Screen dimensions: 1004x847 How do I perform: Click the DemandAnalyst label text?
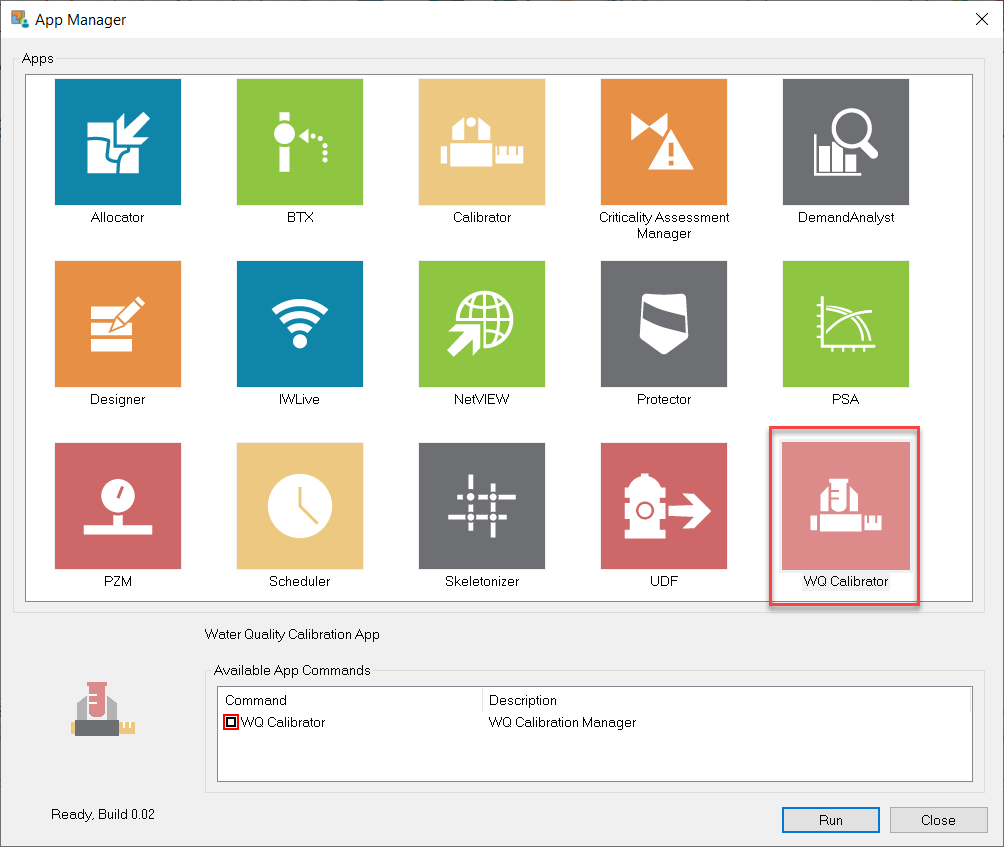tap(845, 218)
